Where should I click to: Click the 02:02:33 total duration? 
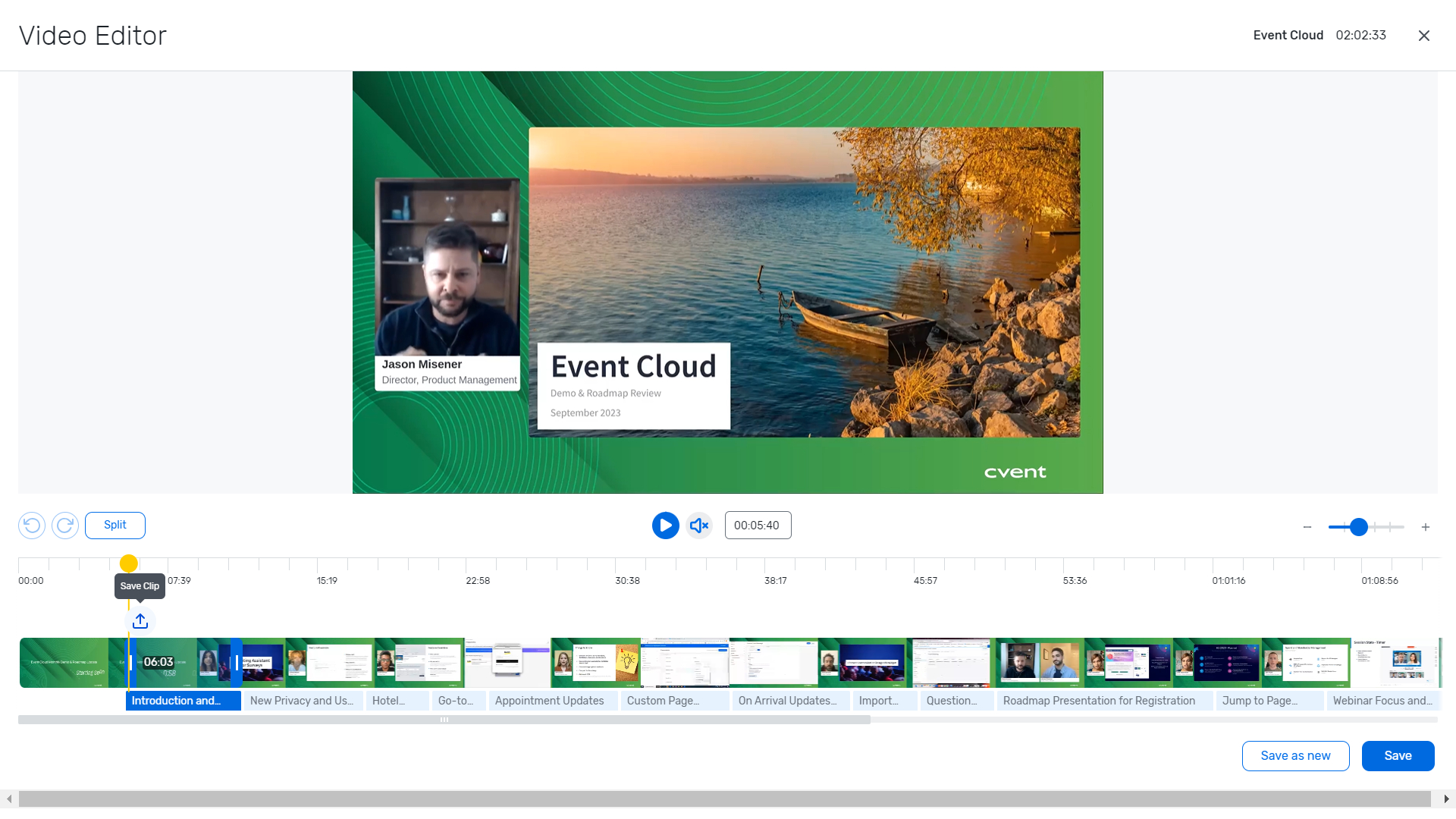[1361, 36]
